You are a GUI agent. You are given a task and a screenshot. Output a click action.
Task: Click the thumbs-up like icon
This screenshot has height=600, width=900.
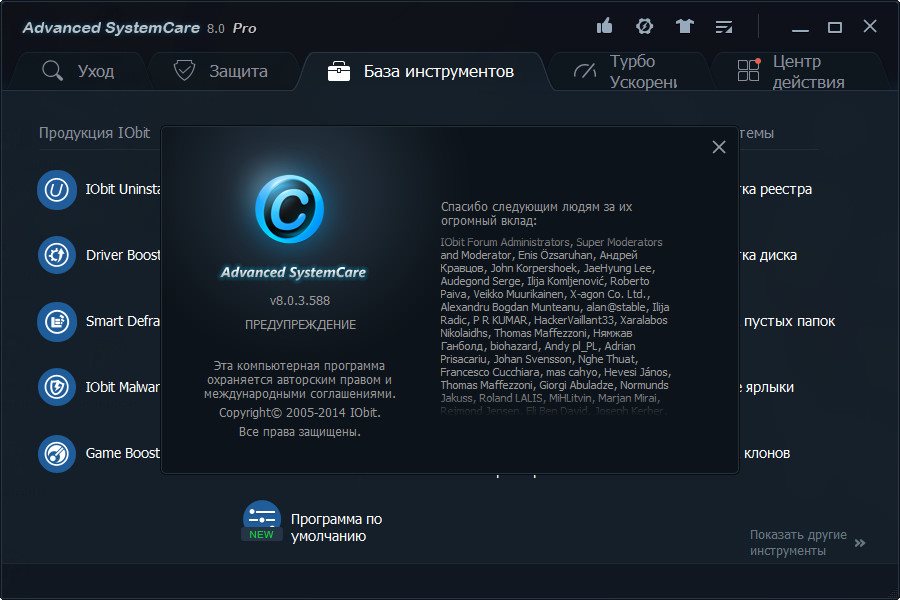[x=604, y=26]
